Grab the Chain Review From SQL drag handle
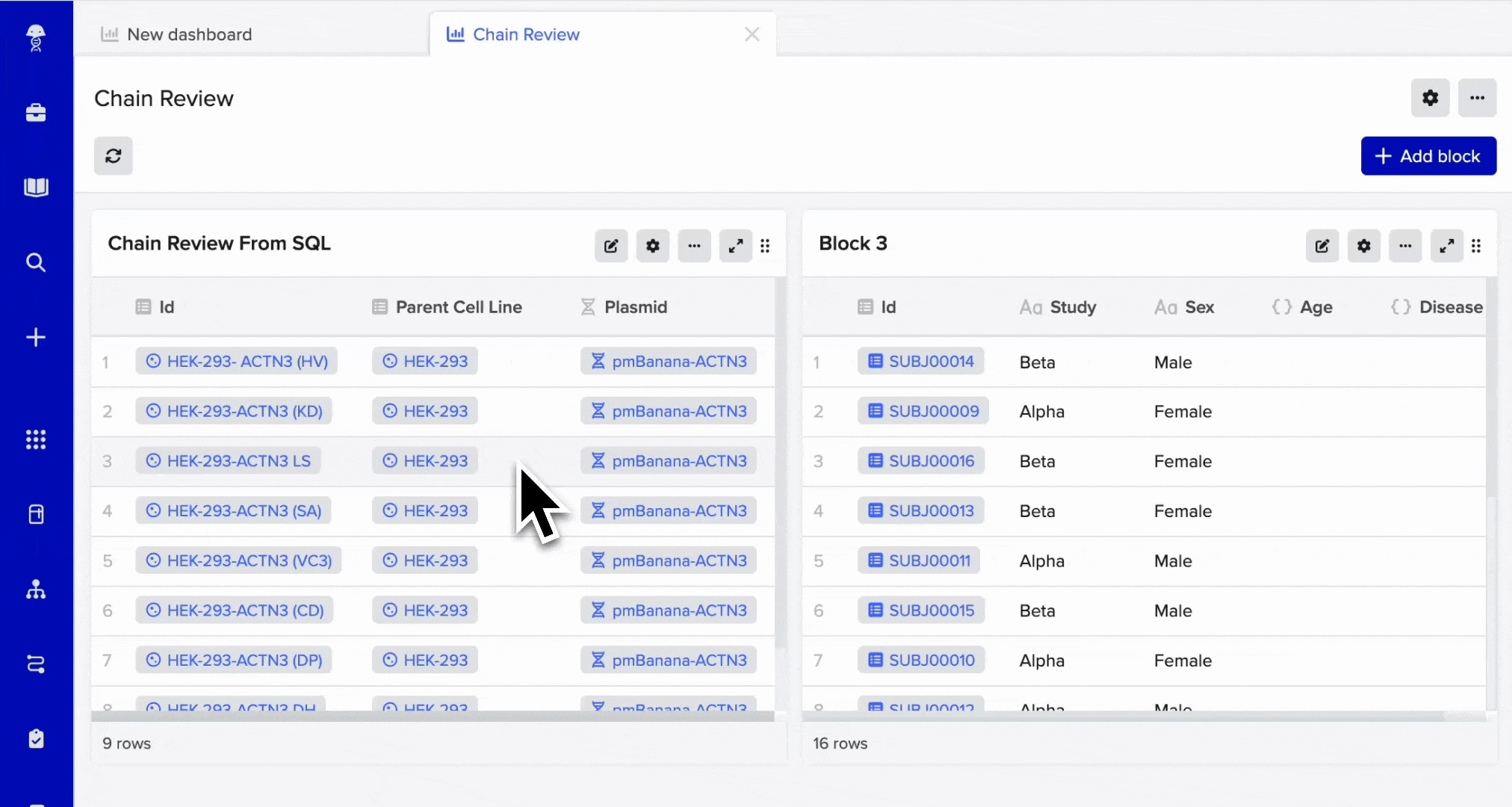The height and width of the screenshot is (807, 1512). (765, 246)
